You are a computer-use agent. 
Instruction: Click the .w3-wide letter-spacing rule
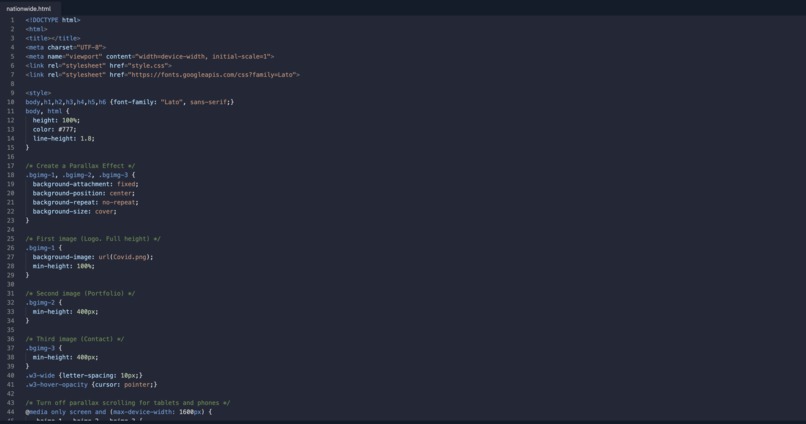pos(84,376)
